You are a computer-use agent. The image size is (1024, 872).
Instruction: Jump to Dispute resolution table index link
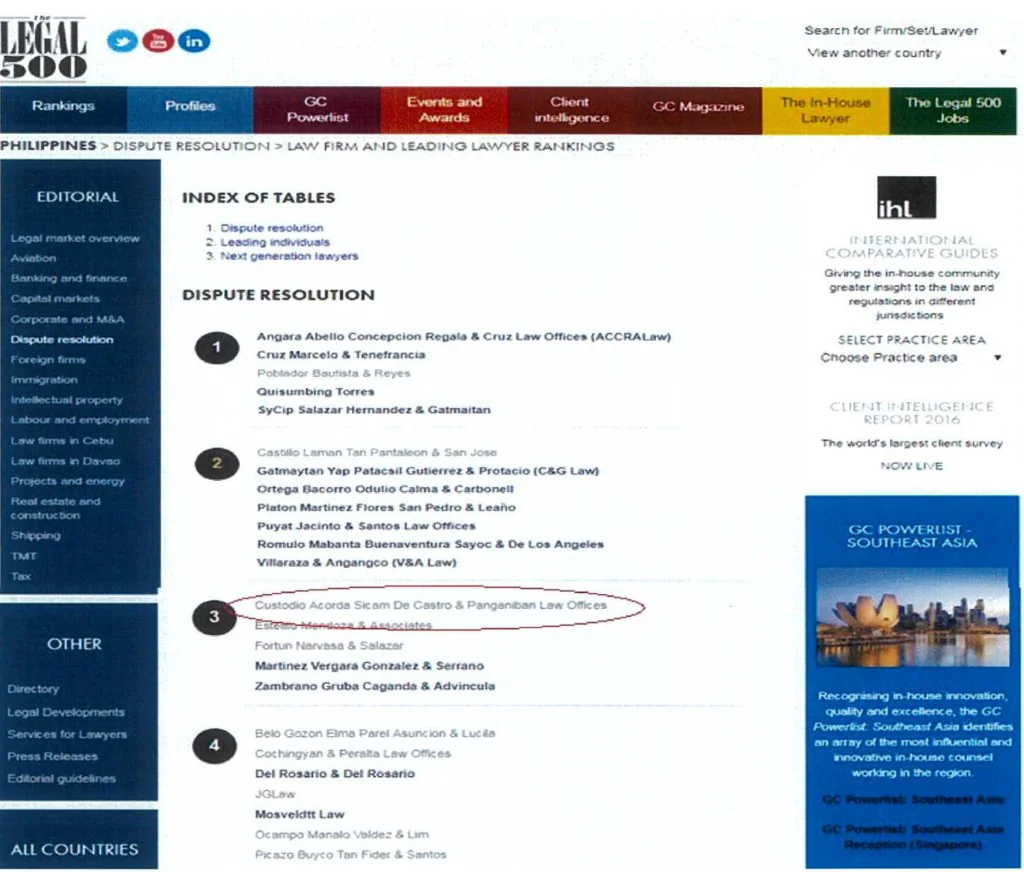pos(272,228)
